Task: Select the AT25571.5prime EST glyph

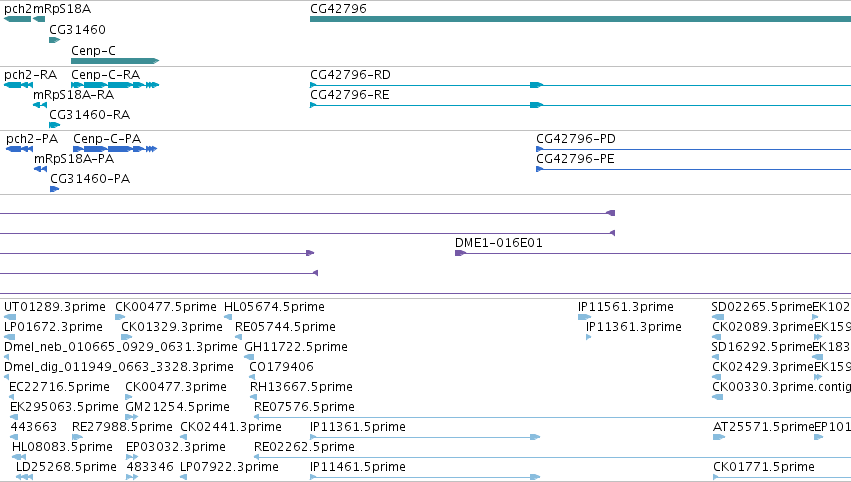Action: pos(719,437)
